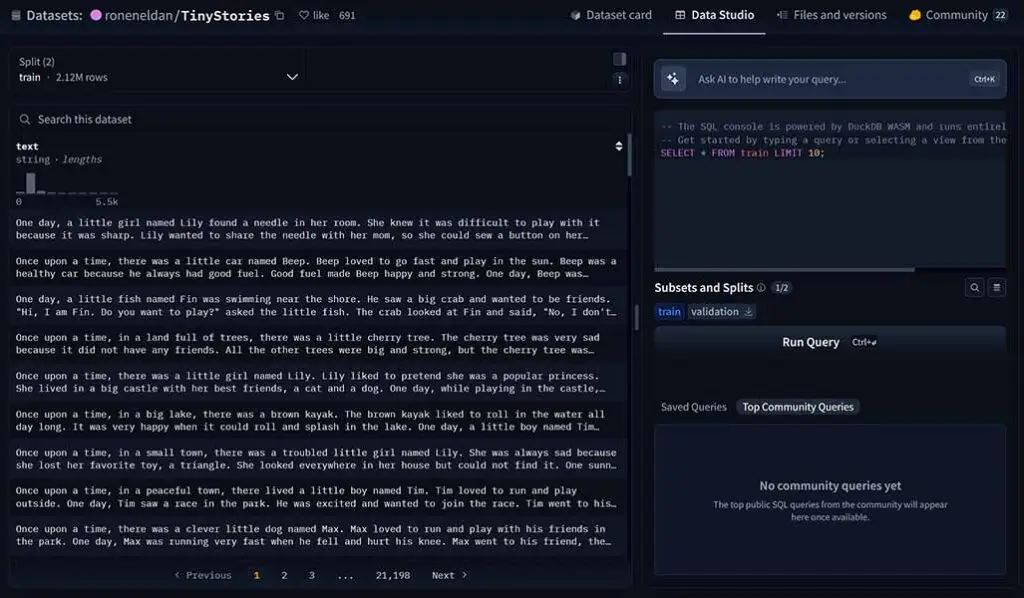Select the row about the brown kayak
The height and width of the screenshot is (598, 1024).
pyautogui.click(x=319, y=420)
